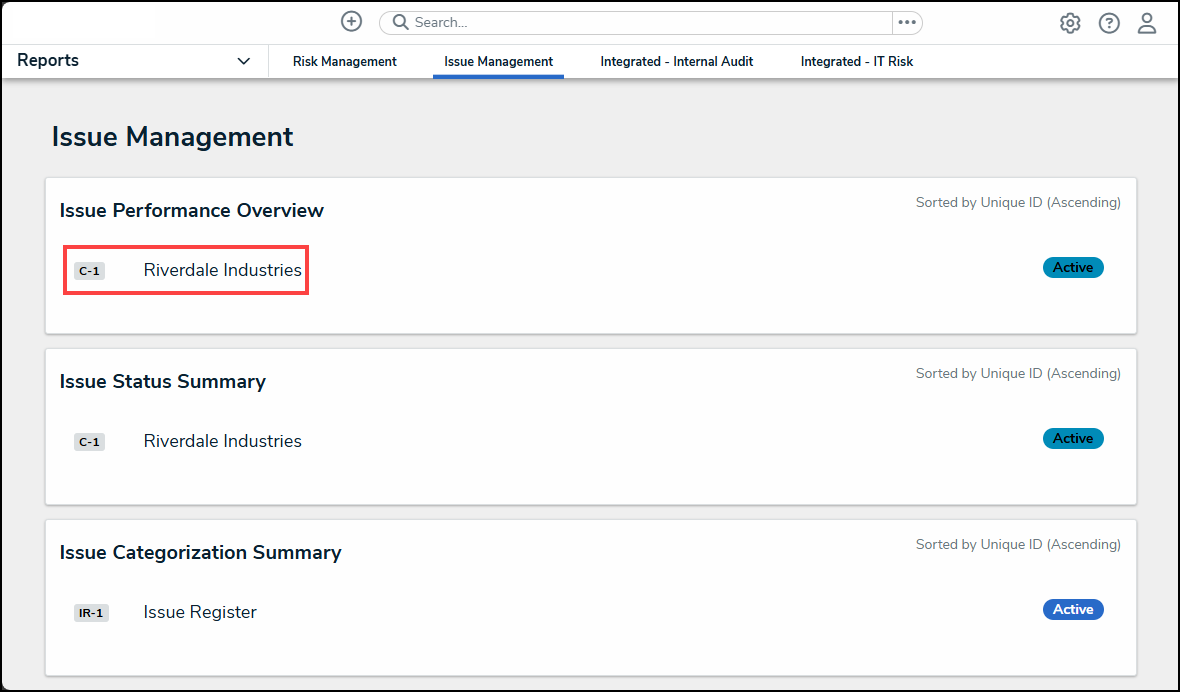Screen dimensions: 1180x692
Task: Go to the Integrated - IT Risk tab
Action: (857, 62)
